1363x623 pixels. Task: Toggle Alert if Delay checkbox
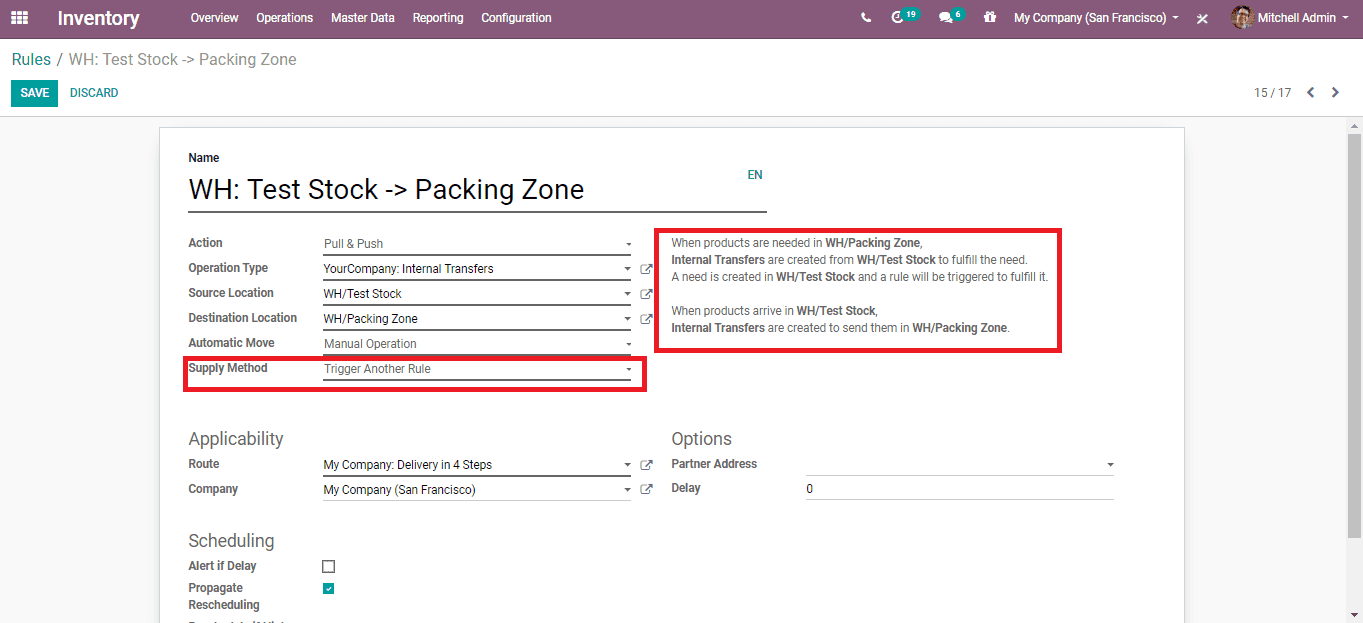coord(328,567)
